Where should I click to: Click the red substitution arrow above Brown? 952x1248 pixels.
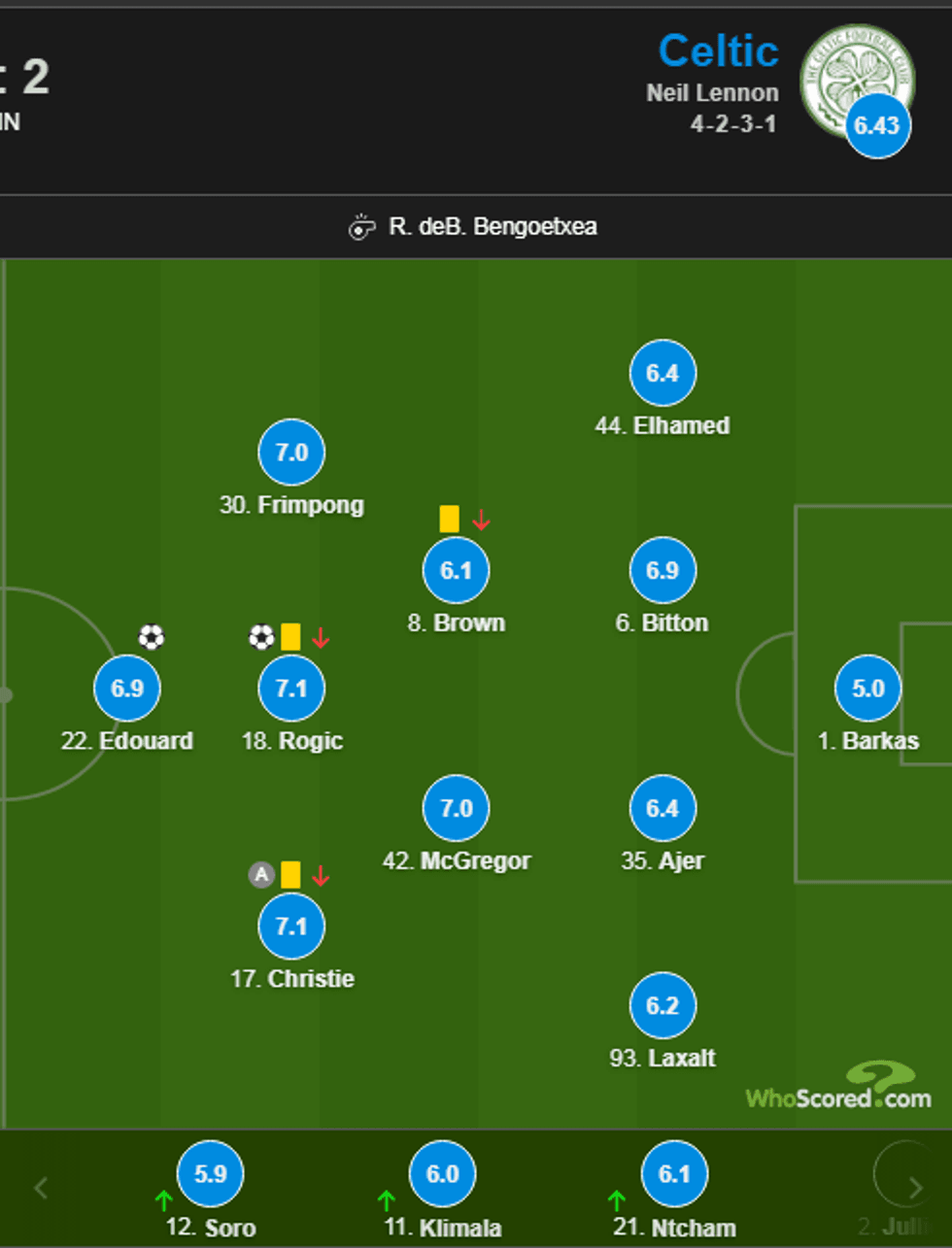pyautogui.click(x=481, y=519)
